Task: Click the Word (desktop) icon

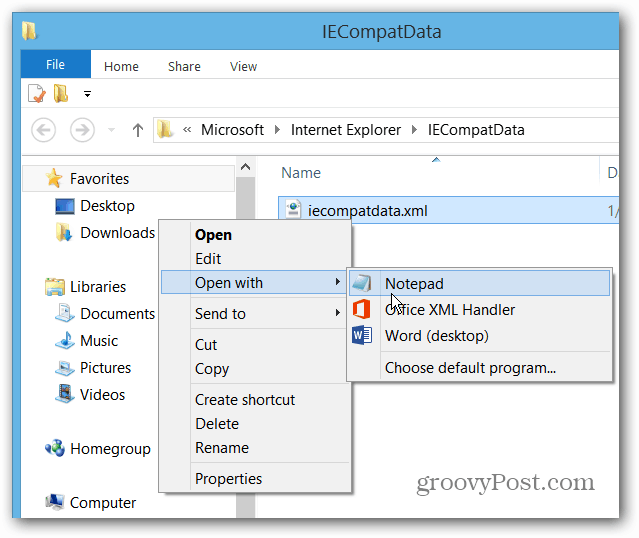Action: click(x=362, y=335)
